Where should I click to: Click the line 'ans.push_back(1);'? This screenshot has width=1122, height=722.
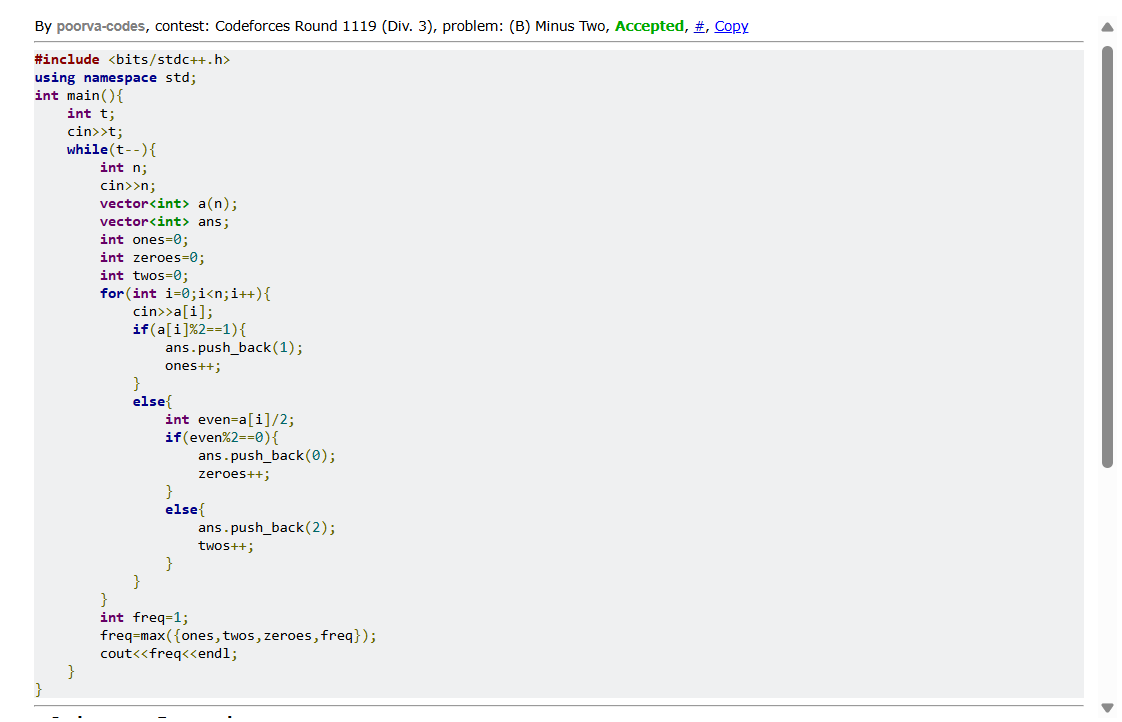pos(234,348)
